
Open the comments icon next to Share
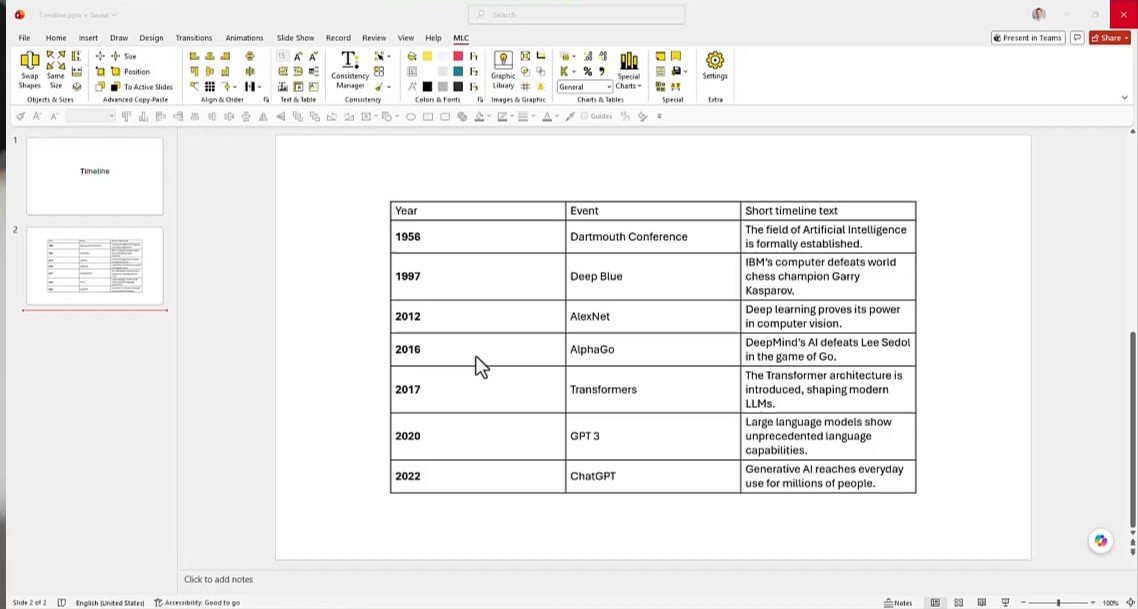point(1078,38)
